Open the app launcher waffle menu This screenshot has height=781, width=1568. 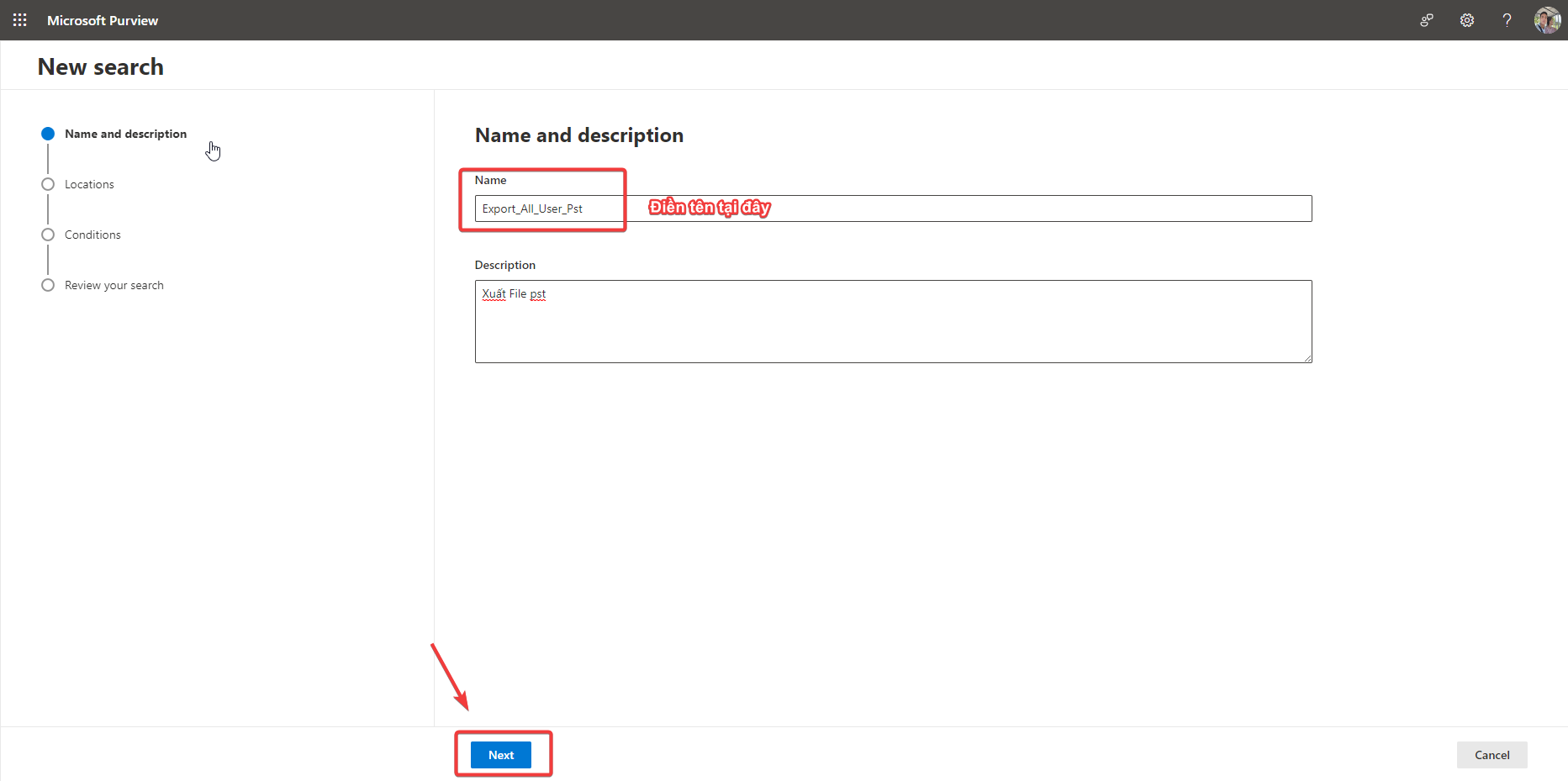pos(20,20)
